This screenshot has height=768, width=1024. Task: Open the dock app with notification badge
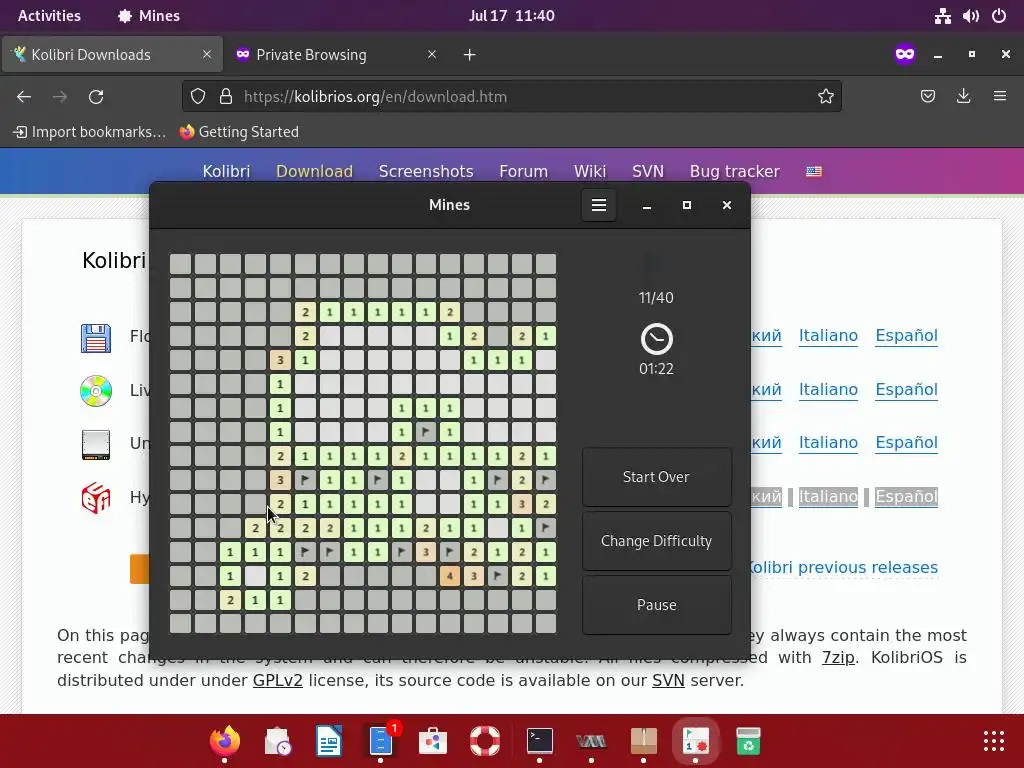381,741
